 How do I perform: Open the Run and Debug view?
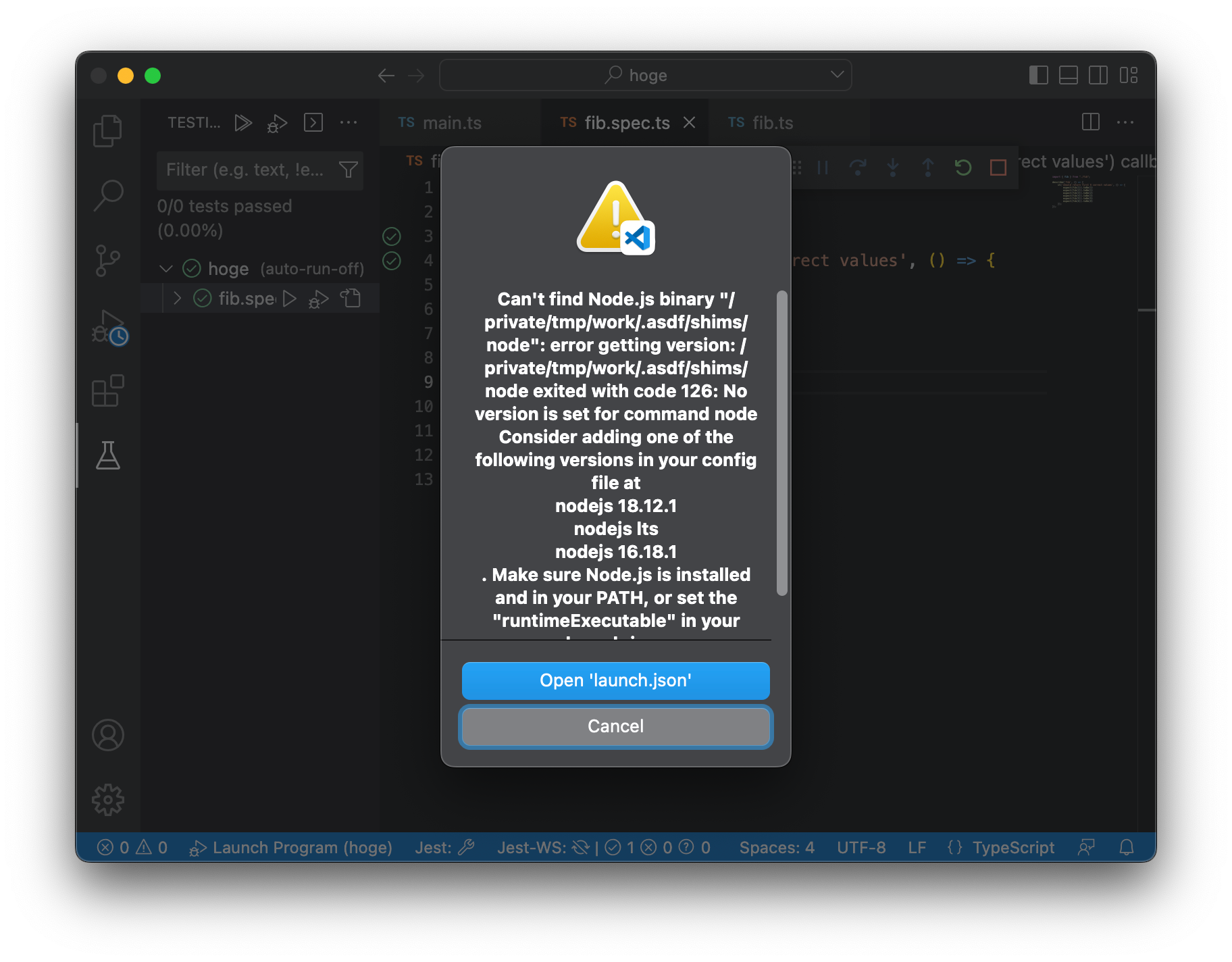tap(109, 327)
